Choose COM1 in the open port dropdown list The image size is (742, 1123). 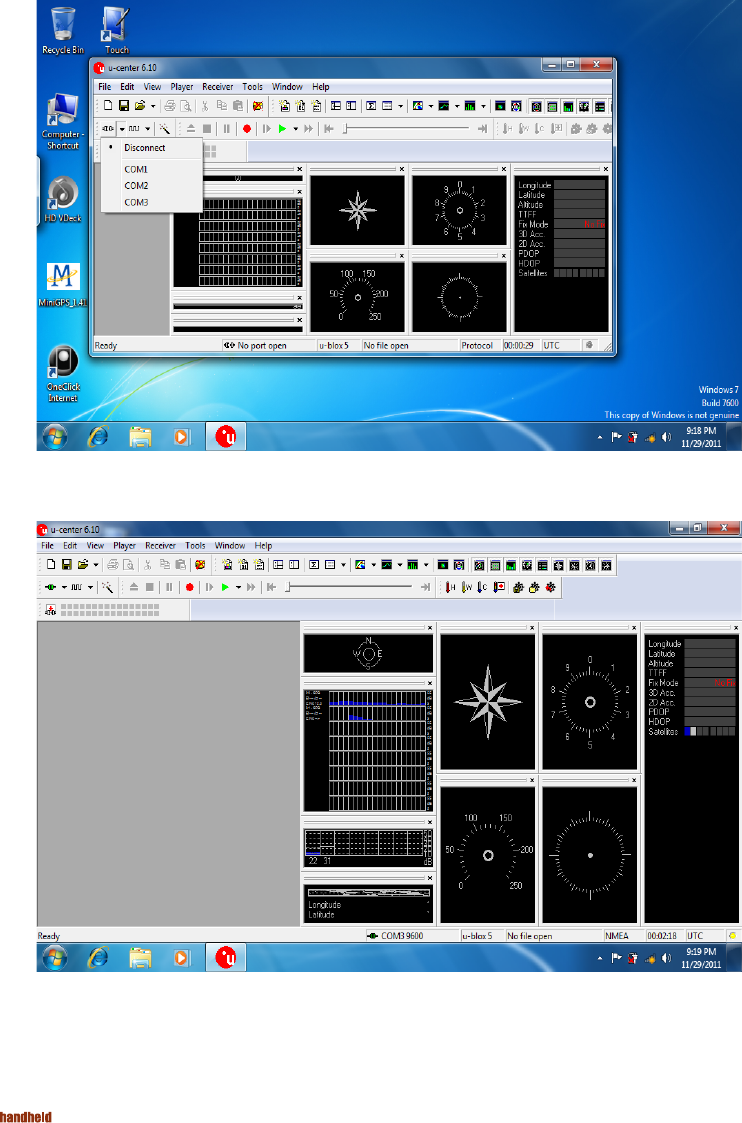[136, 170]
